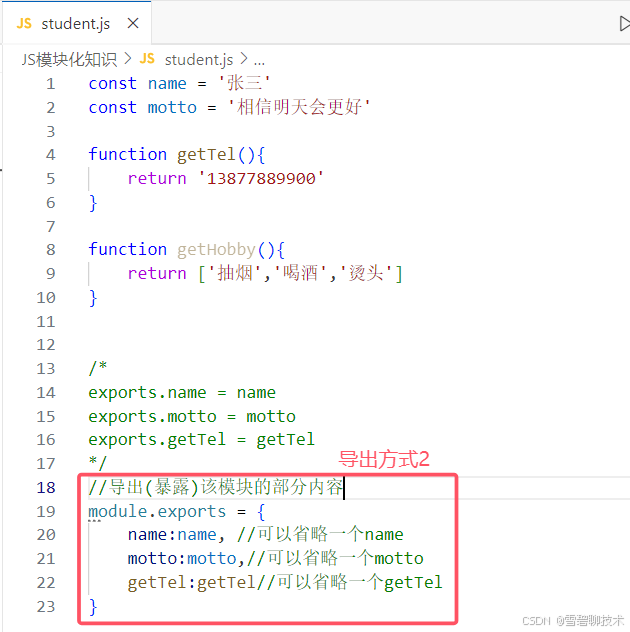
Task: Click the motto:motto property on line 21
Action: [x=182, y=559]
